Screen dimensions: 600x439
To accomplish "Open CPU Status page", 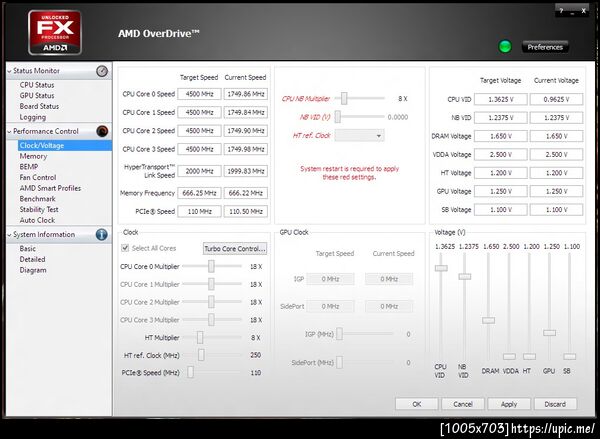I will click(37, 85).
